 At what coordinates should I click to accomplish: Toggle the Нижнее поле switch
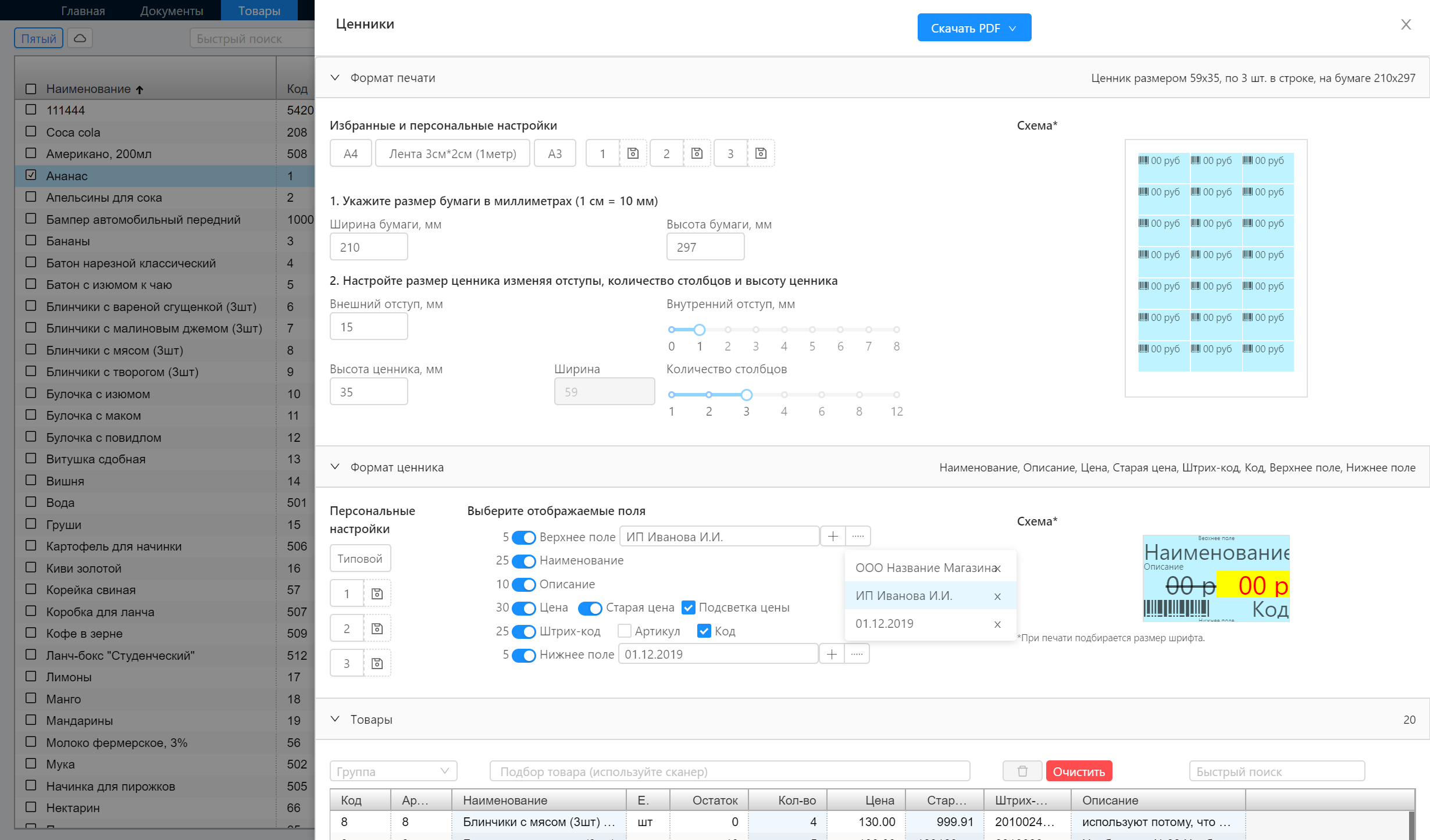524,655
